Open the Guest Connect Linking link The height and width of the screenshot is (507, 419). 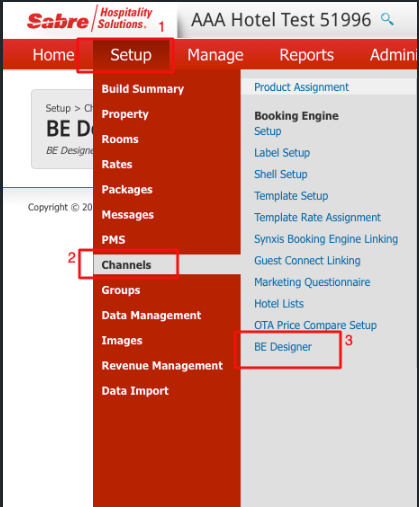[x=307, y=261]
